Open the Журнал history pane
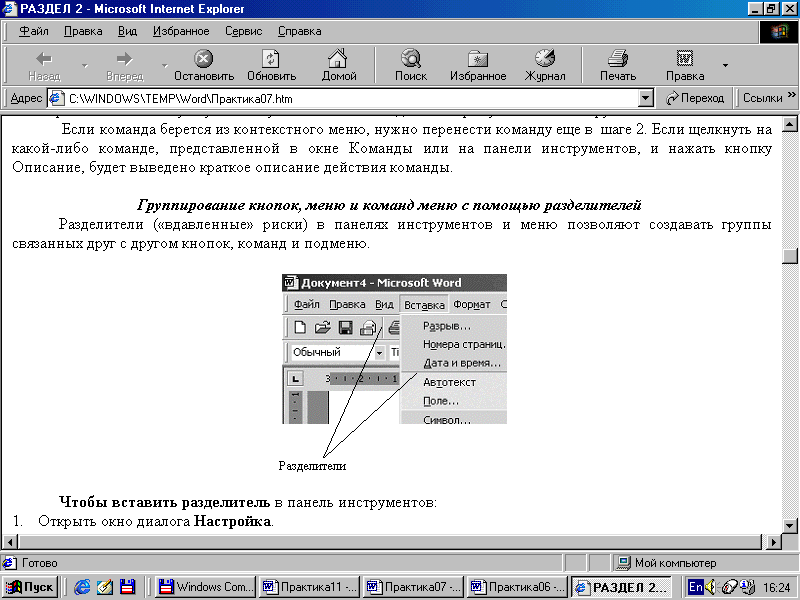This screenshot has height=600, width=800. coord(545,65)
